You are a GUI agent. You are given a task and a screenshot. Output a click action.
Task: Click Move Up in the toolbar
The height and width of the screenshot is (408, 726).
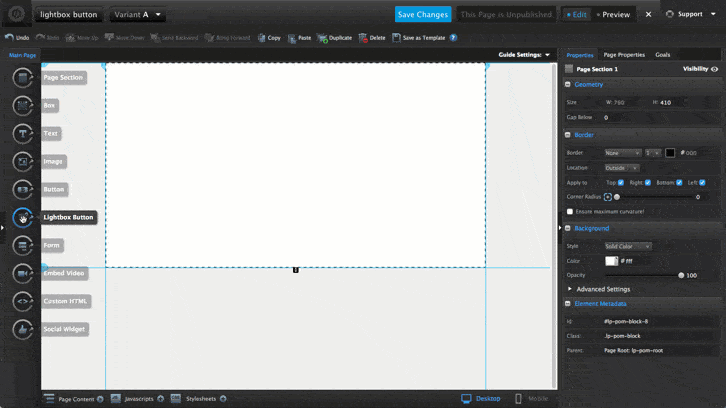[82, 38]
